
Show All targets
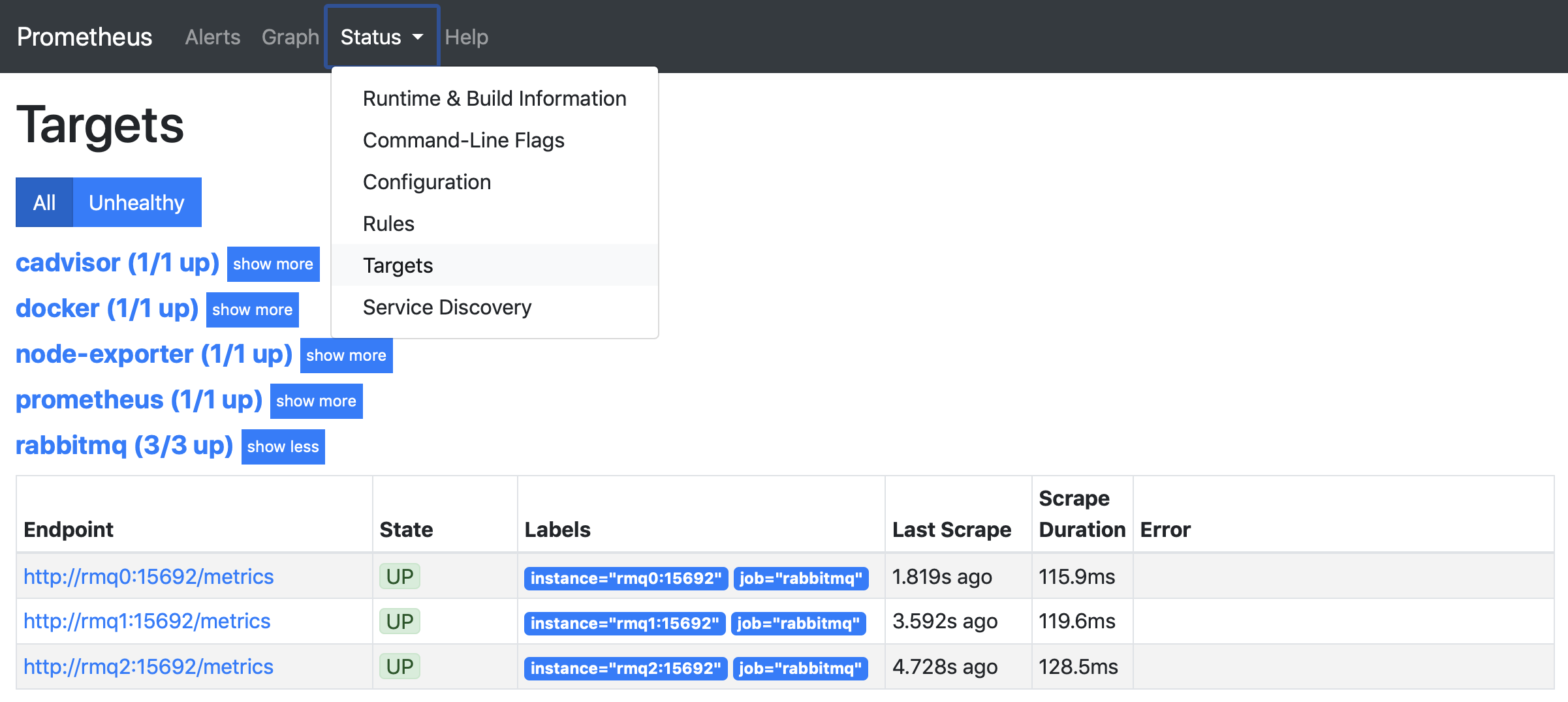(44, 202)
